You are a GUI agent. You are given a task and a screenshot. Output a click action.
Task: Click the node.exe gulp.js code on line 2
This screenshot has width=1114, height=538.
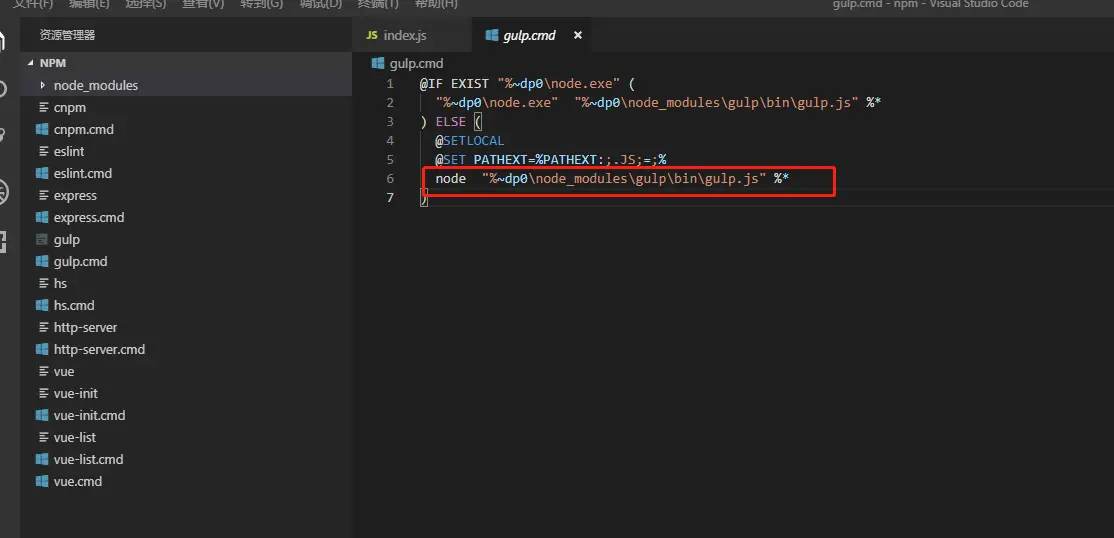(x=658, y=103)
